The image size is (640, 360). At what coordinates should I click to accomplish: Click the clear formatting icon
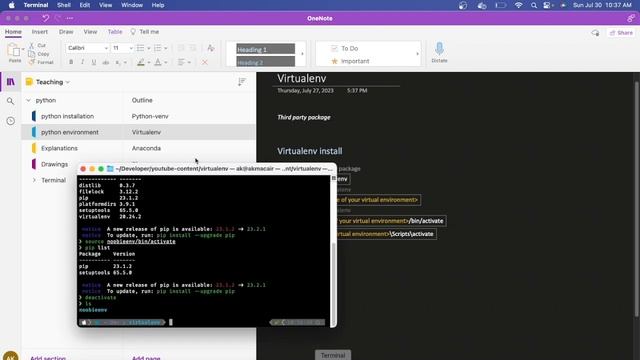pyautogui.click(x=211, y=48)
